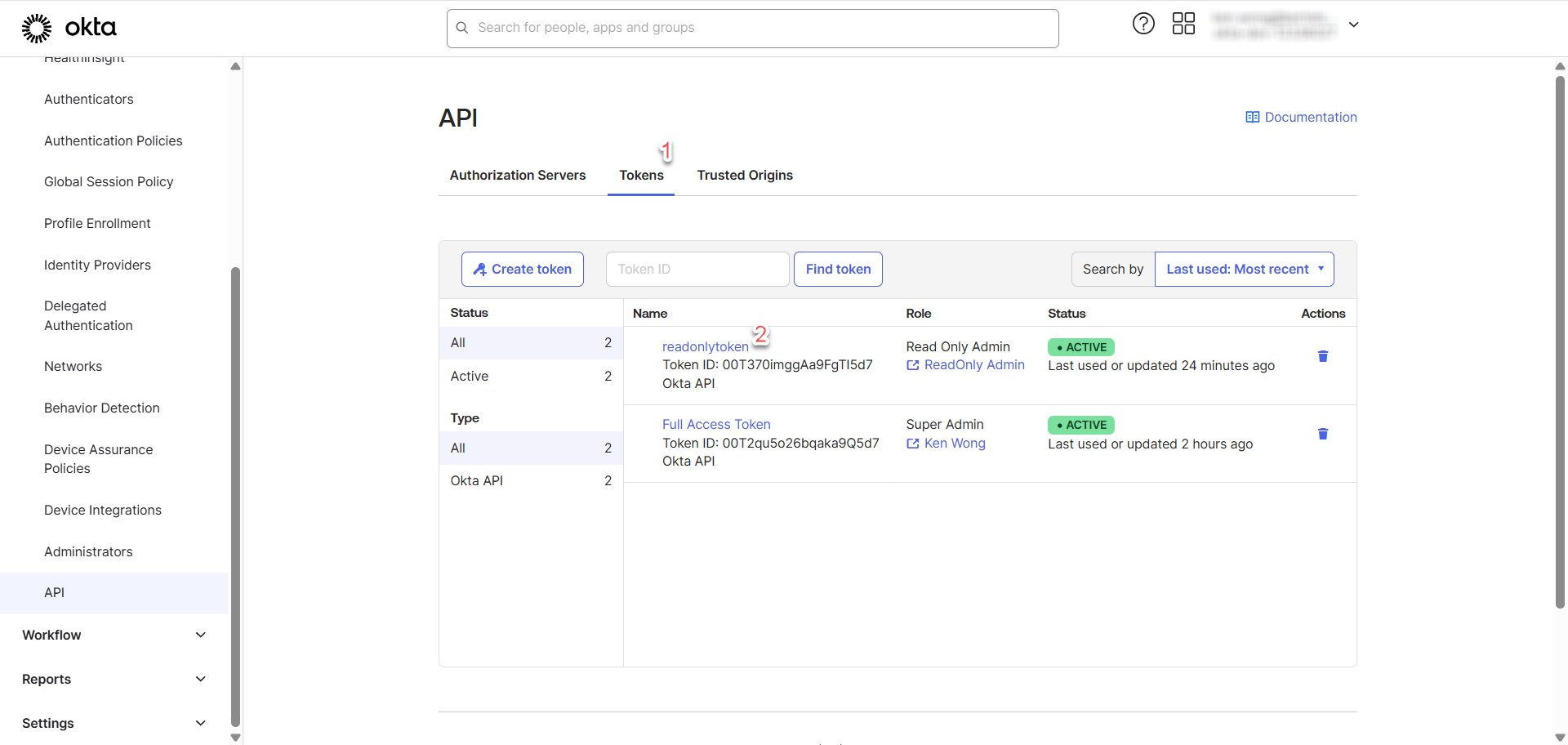Delete the readonlytoken using its trash icon
Viewport: 1568px width, 745px height.
click(x=1323, y=356)
